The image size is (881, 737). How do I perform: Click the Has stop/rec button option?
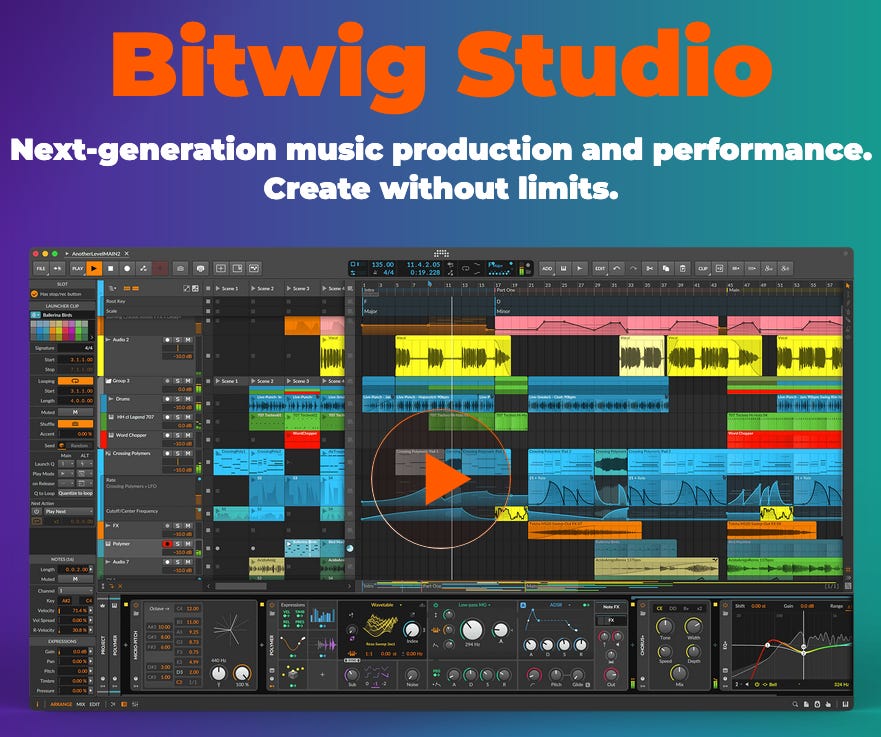[x=63, y=294]
